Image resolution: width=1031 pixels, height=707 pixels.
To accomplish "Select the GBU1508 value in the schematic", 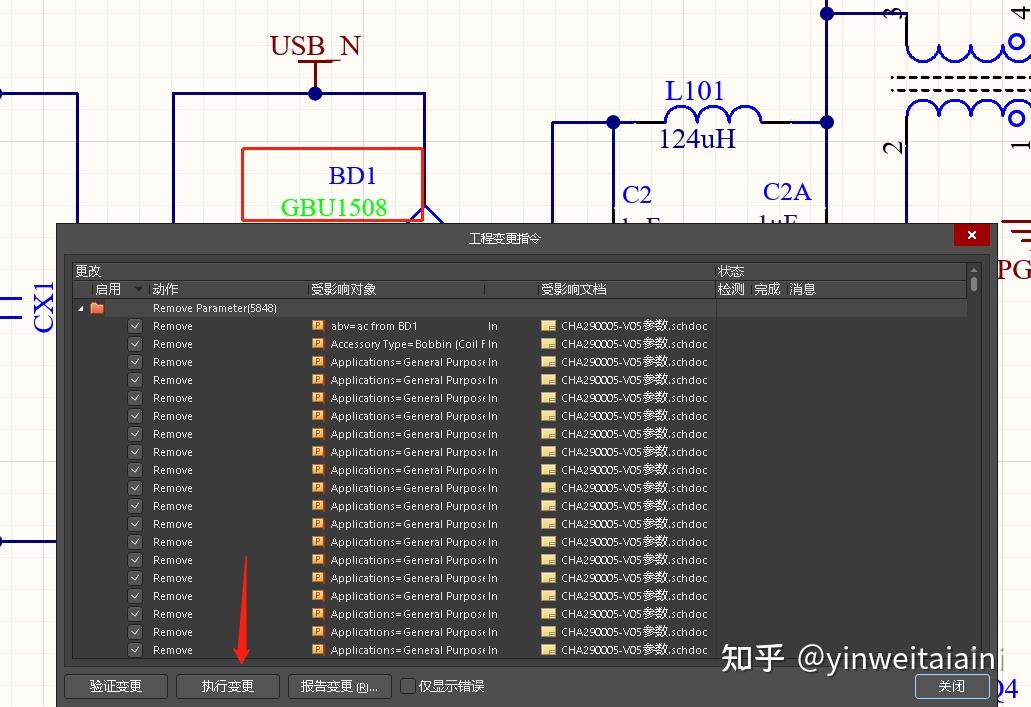I will 333,207.
